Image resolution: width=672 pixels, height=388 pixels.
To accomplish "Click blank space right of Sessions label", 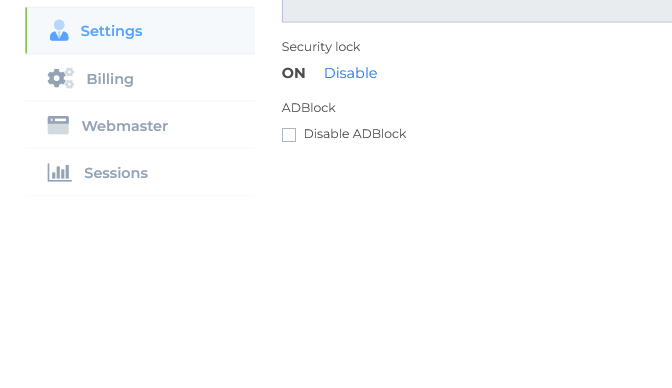I will point(201,173).
